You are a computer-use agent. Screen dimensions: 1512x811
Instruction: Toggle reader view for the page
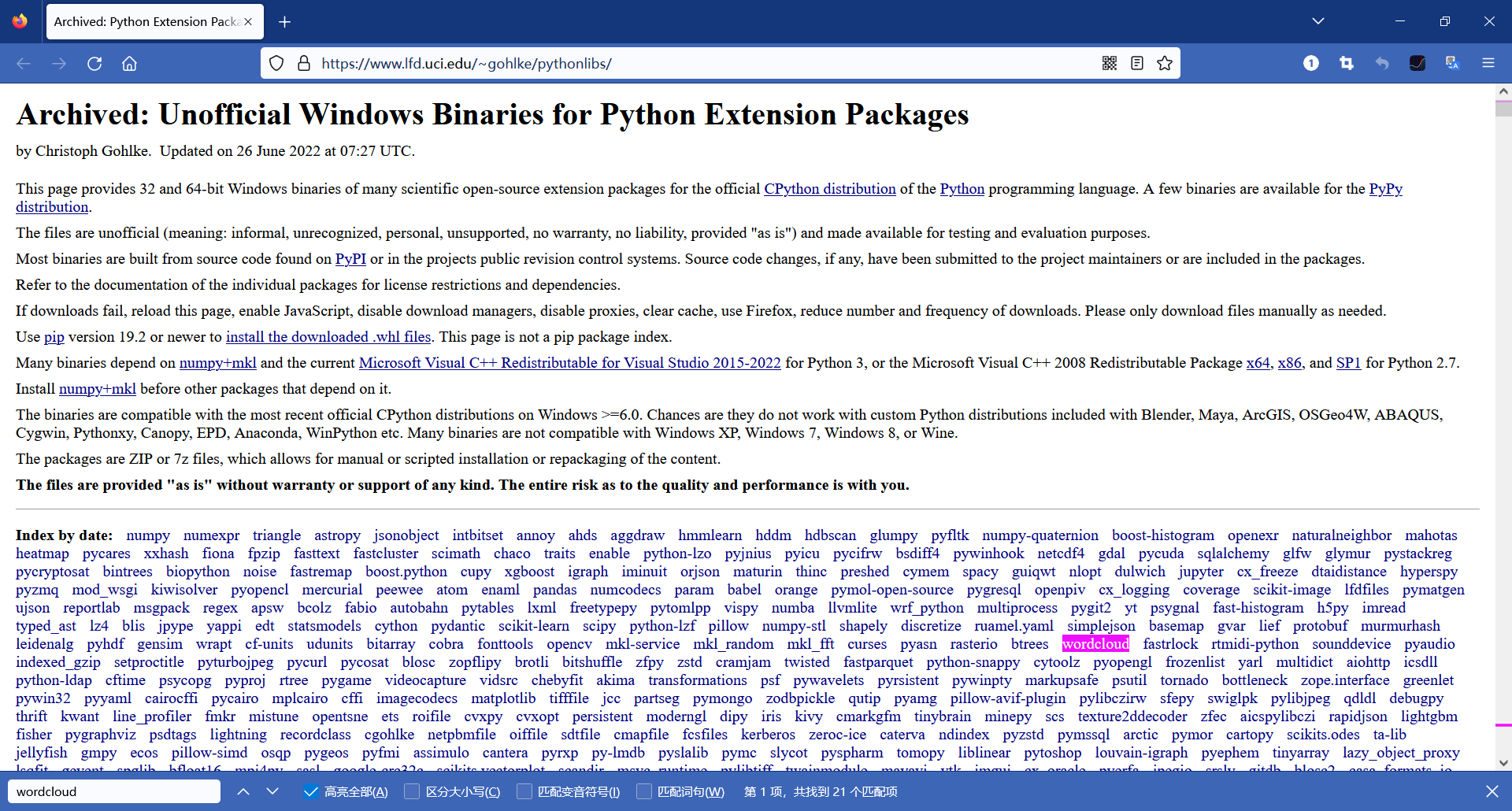click(x=1137, y=63)
